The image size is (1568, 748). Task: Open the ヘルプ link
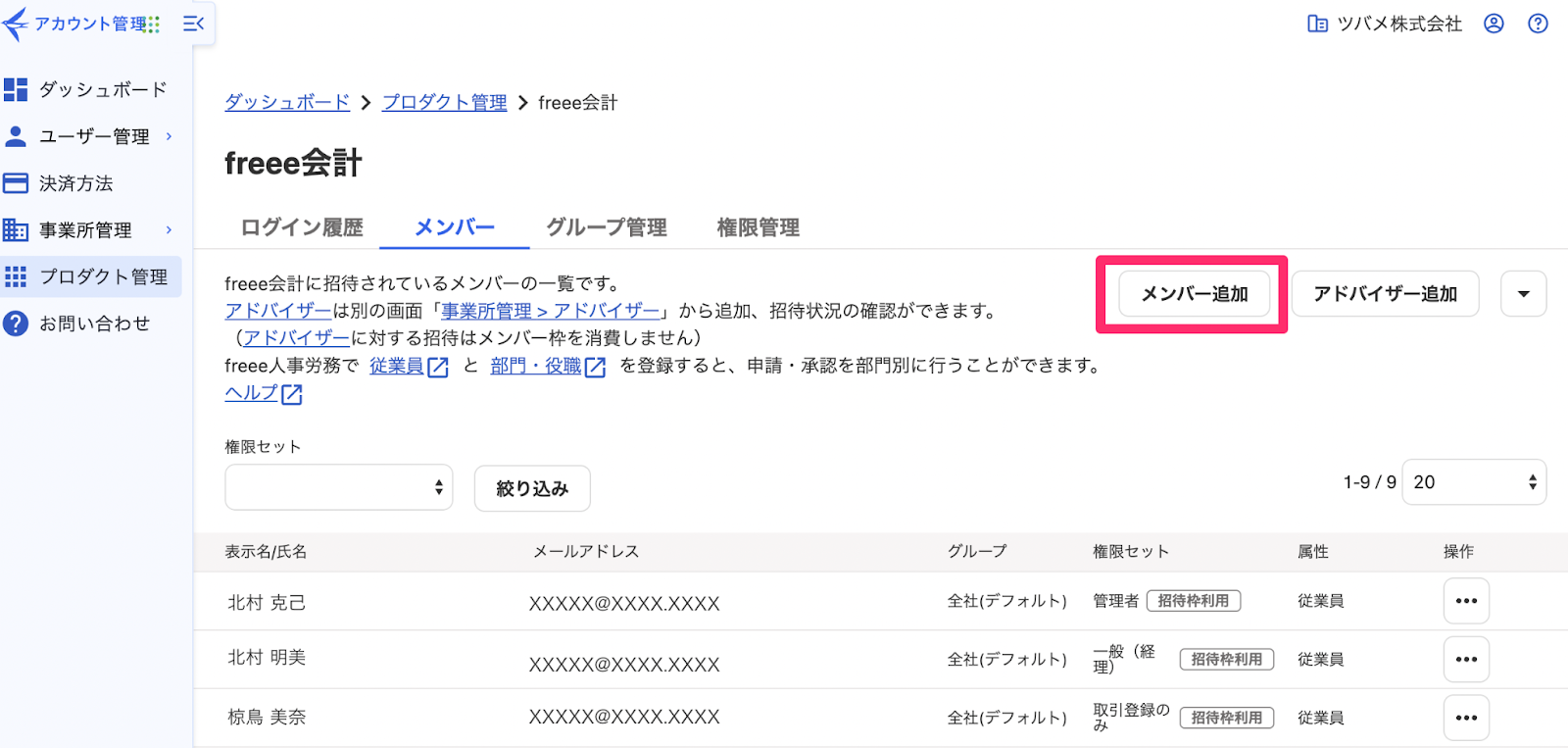tap(252, 393)
